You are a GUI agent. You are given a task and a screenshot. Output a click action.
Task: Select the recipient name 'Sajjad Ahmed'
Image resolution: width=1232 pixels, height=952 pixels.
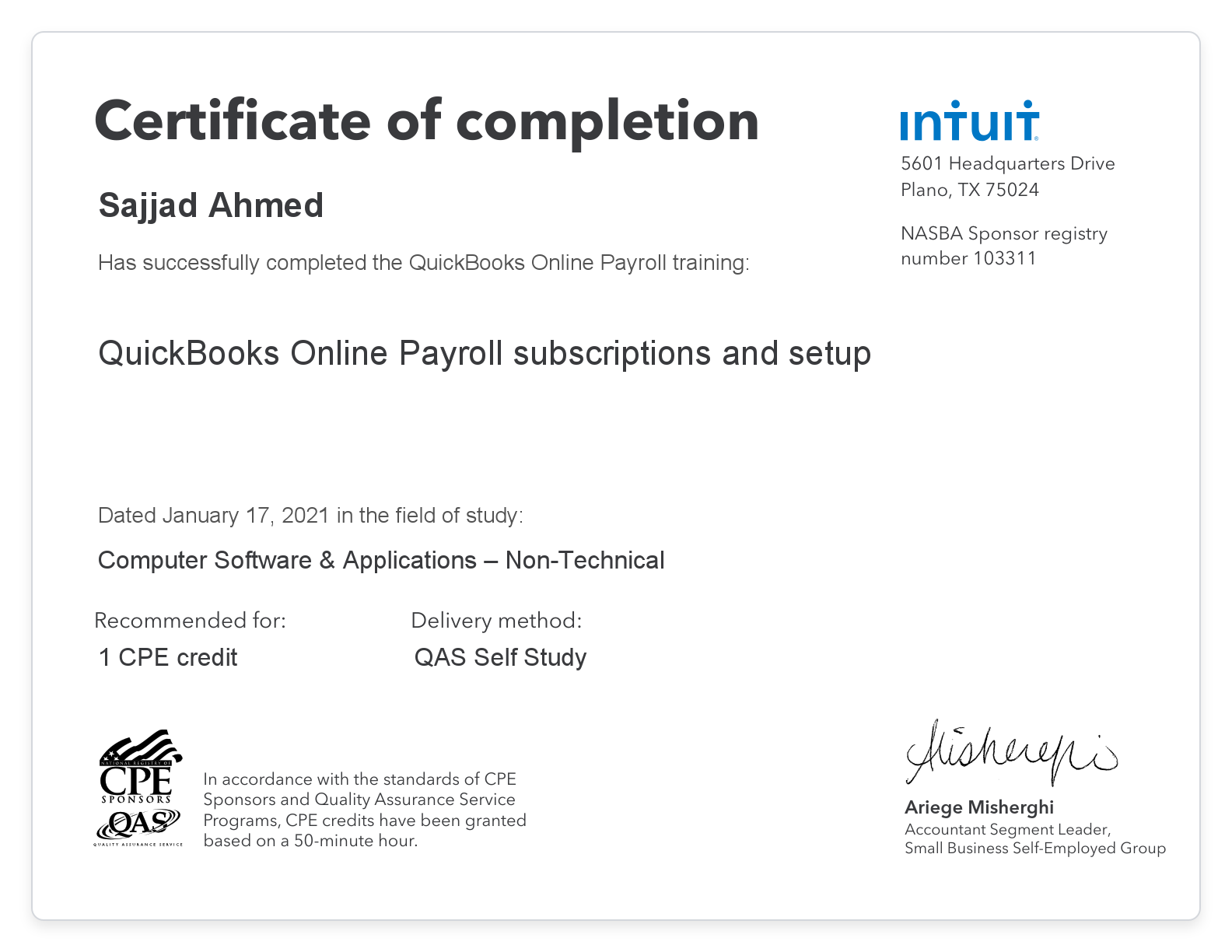(211, 205)
